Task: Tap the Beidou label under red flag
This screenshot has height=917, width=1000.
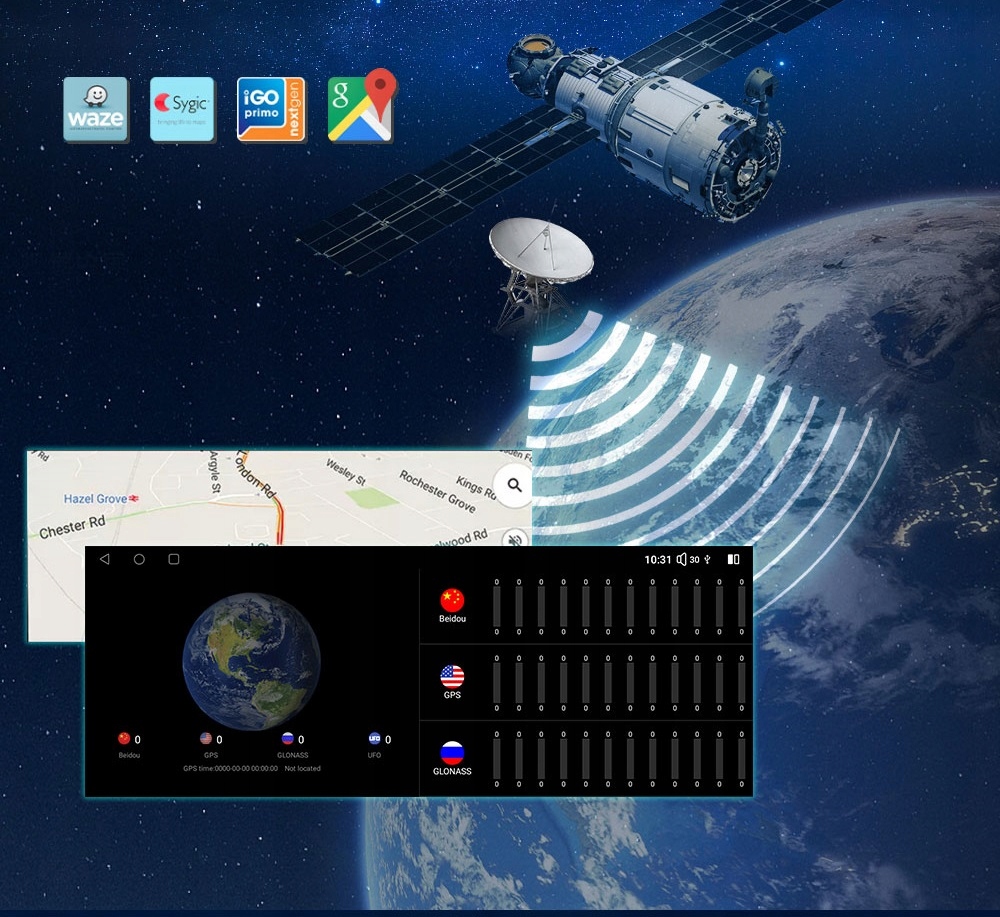Action: (452, 619)
